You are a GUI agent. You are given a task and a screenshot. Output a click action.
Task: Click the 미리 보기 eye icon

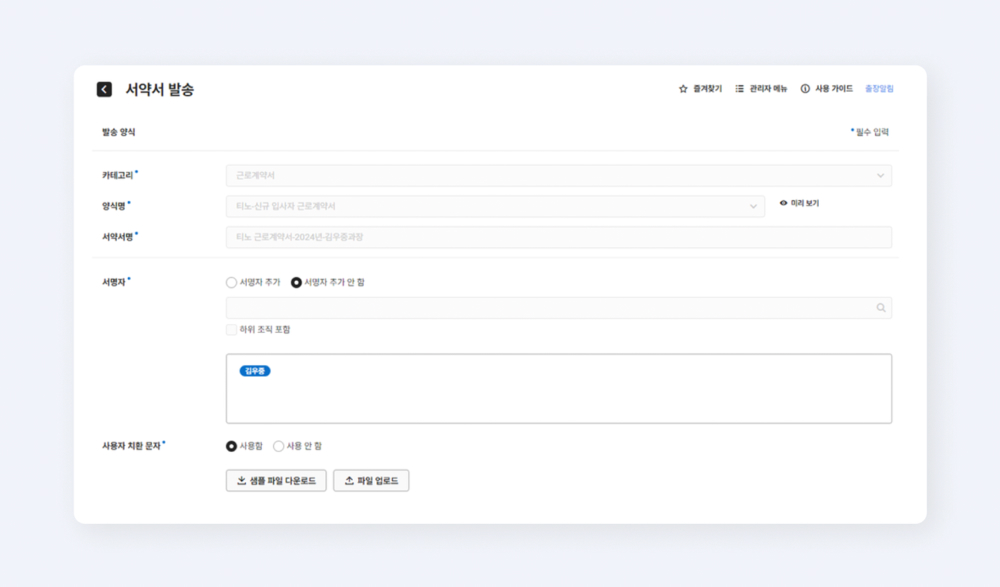(x=784, y=203)
